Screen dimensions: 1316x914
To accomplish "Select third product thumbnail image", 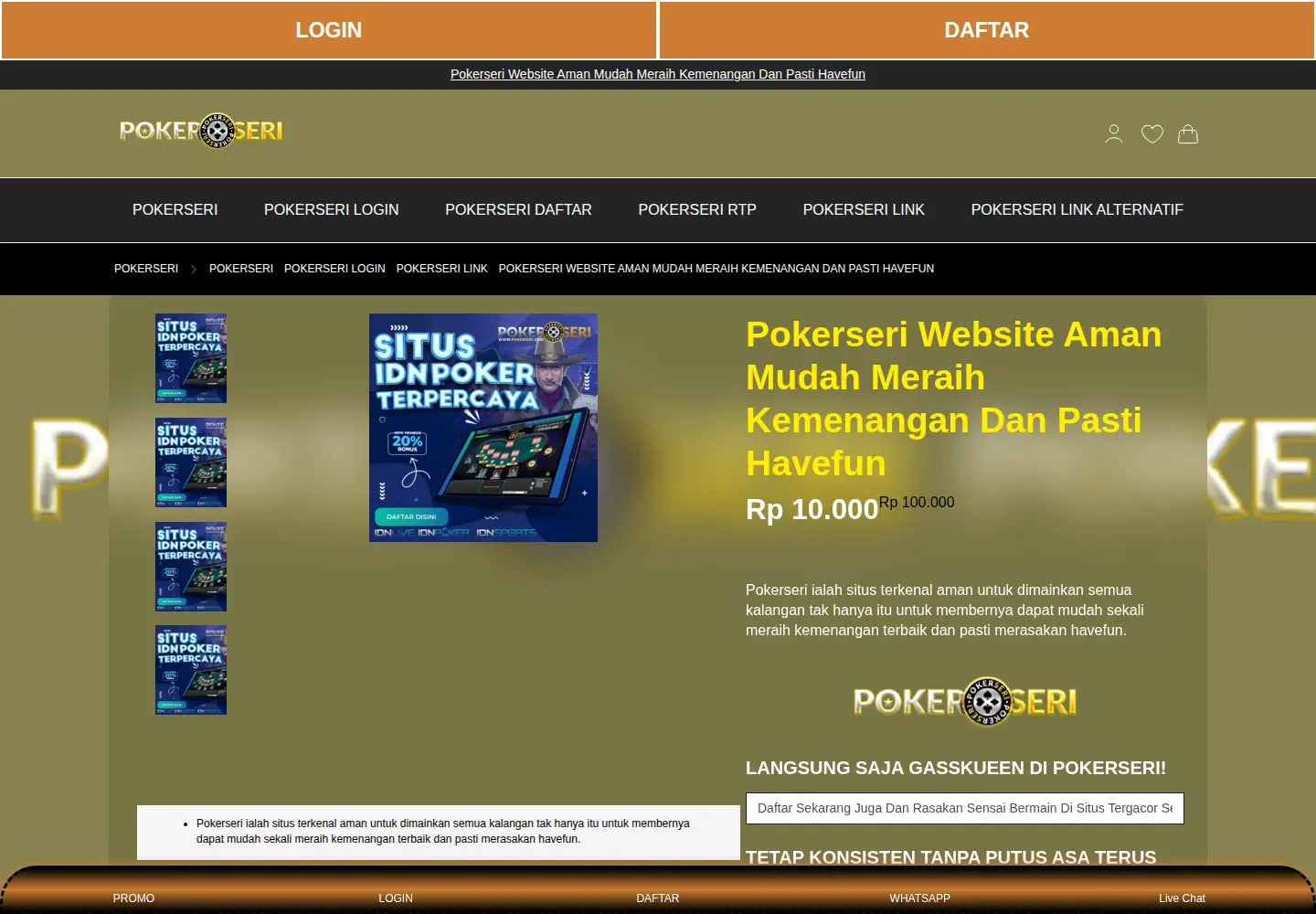I will (191, 567).
